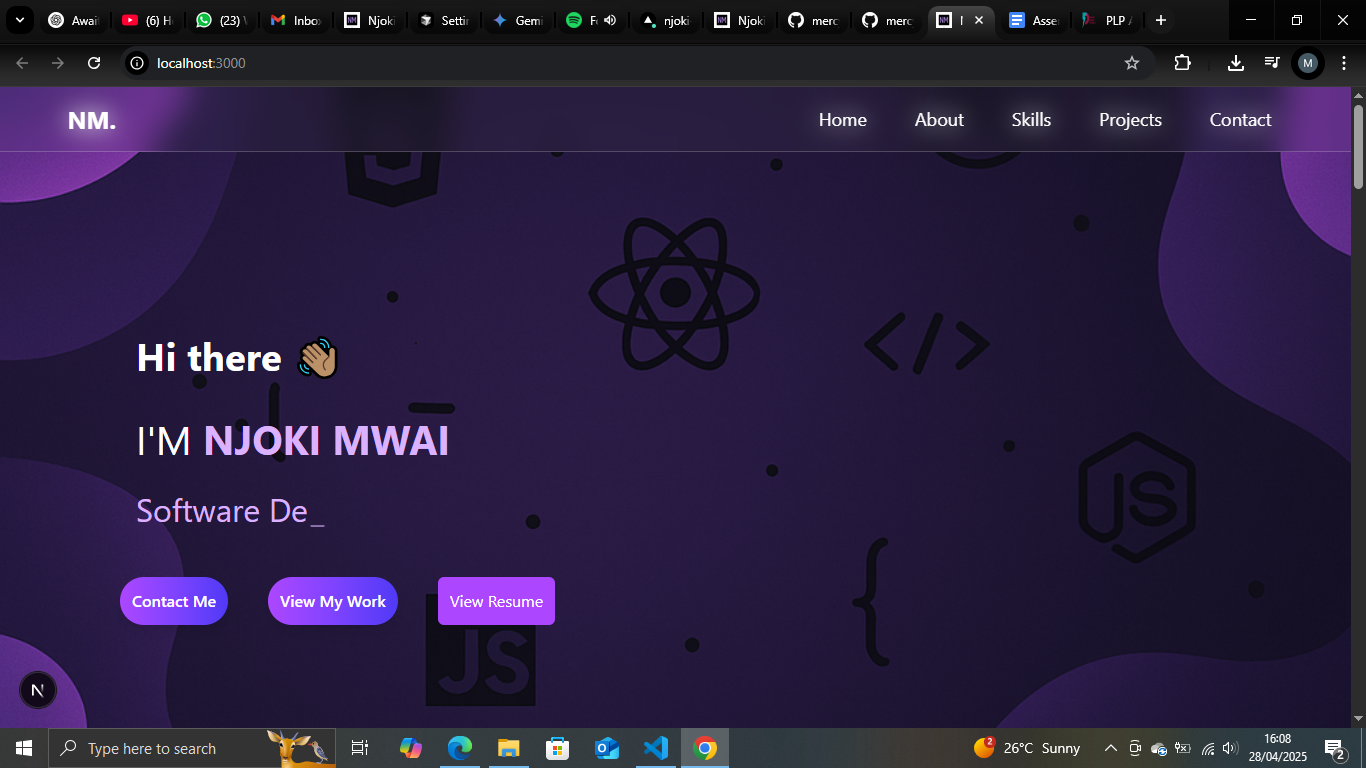1366x768 pixels.
Task: Click the page vertical scrollbar thumb
Action: 1358,145
